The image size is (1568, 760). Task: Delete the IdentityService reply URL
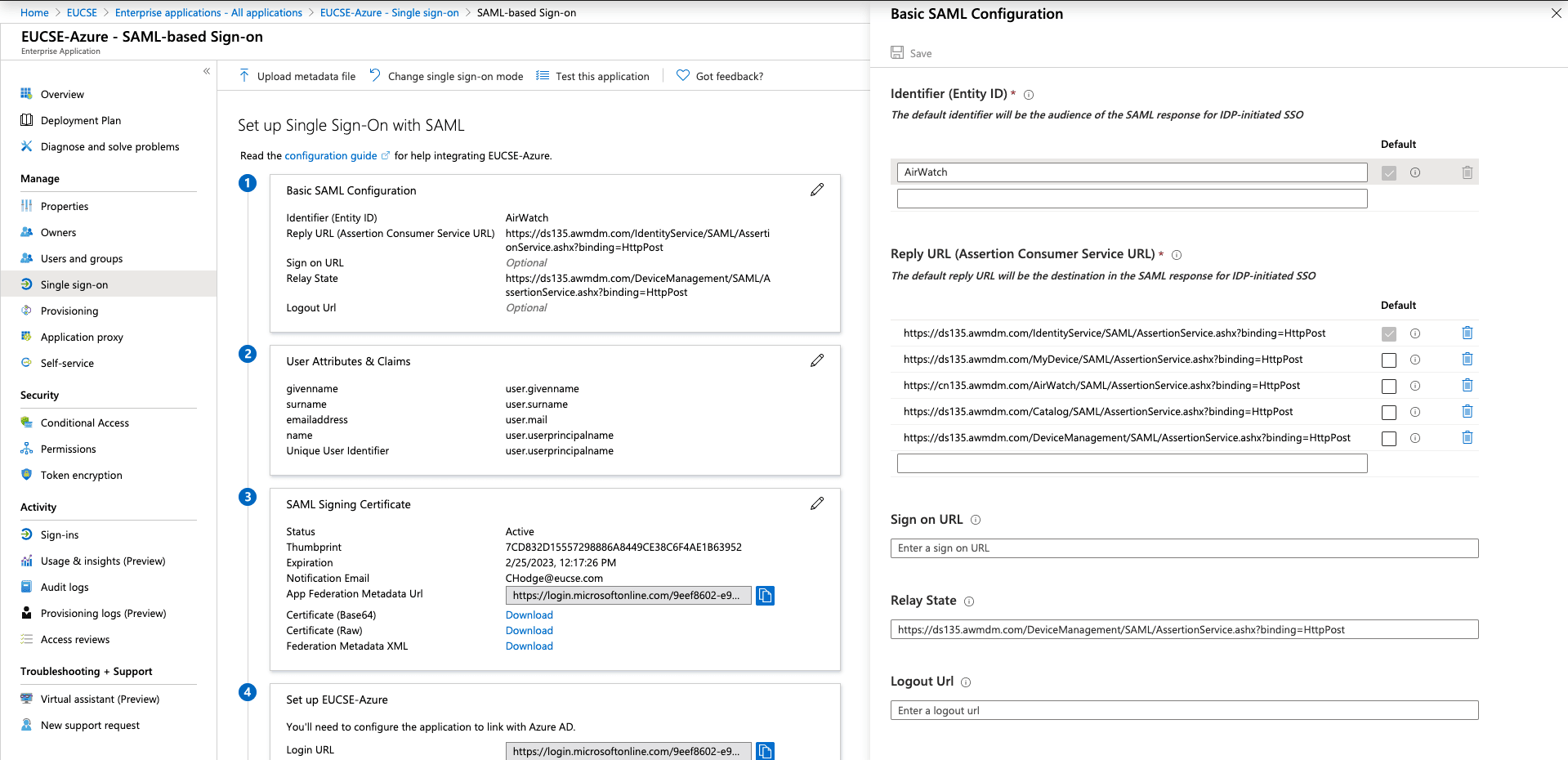coord(1467,333)
